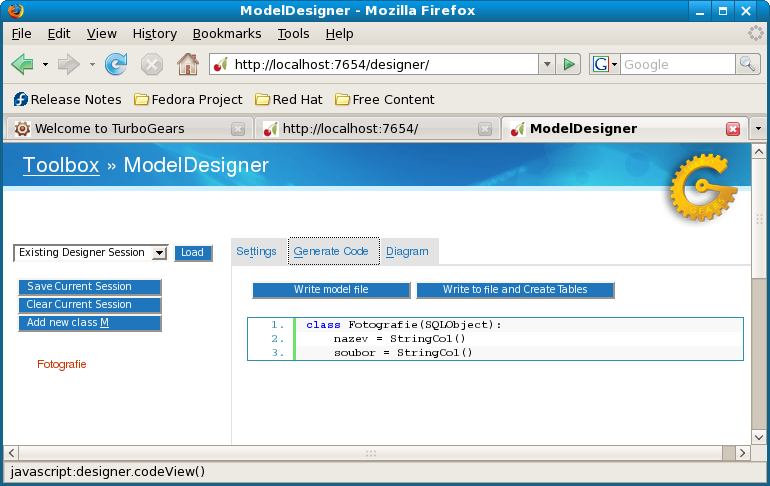Open the History menu

coord(155,34)
